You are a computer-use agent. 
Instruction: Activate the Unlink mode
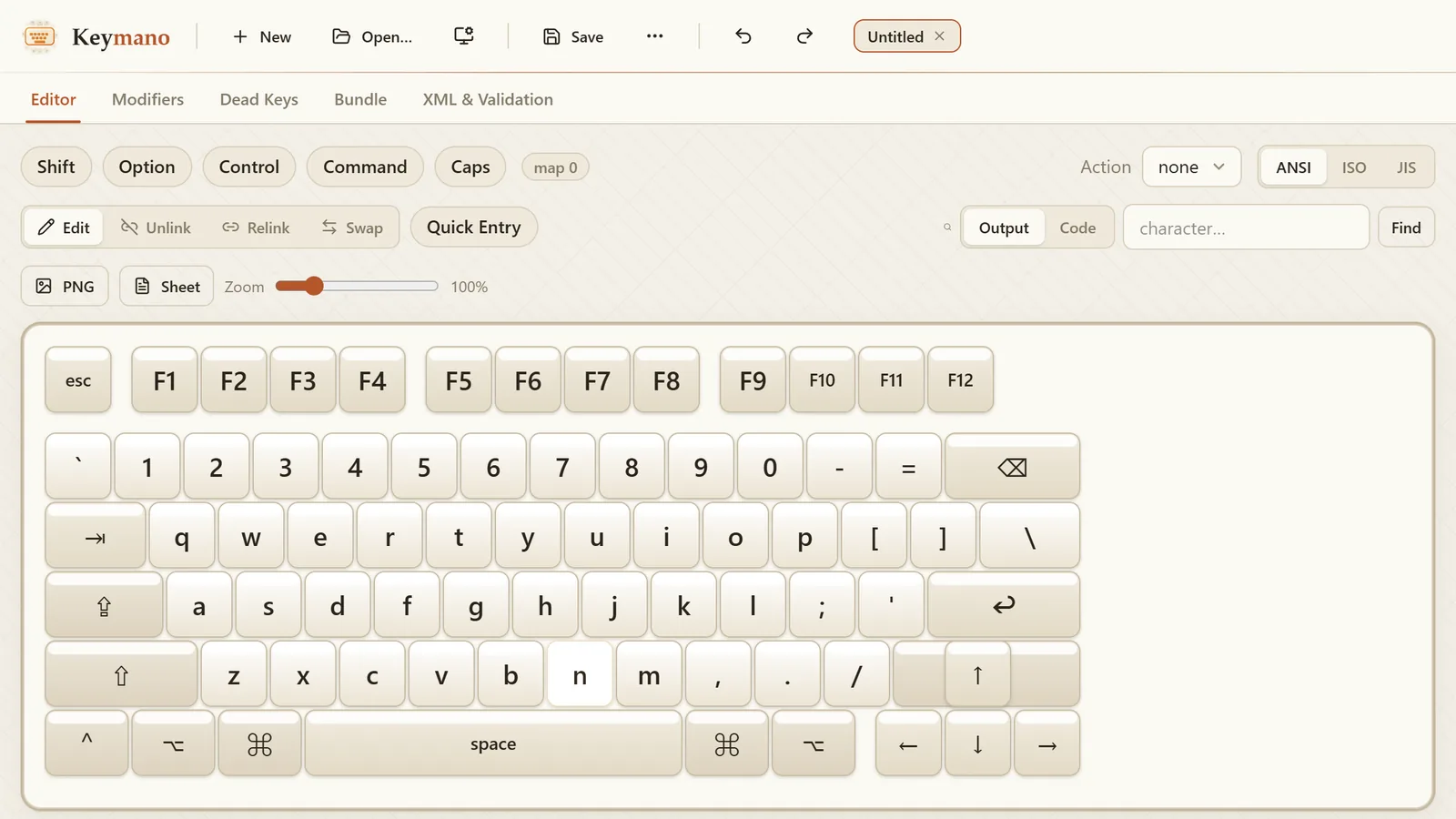tap(157, 227)
